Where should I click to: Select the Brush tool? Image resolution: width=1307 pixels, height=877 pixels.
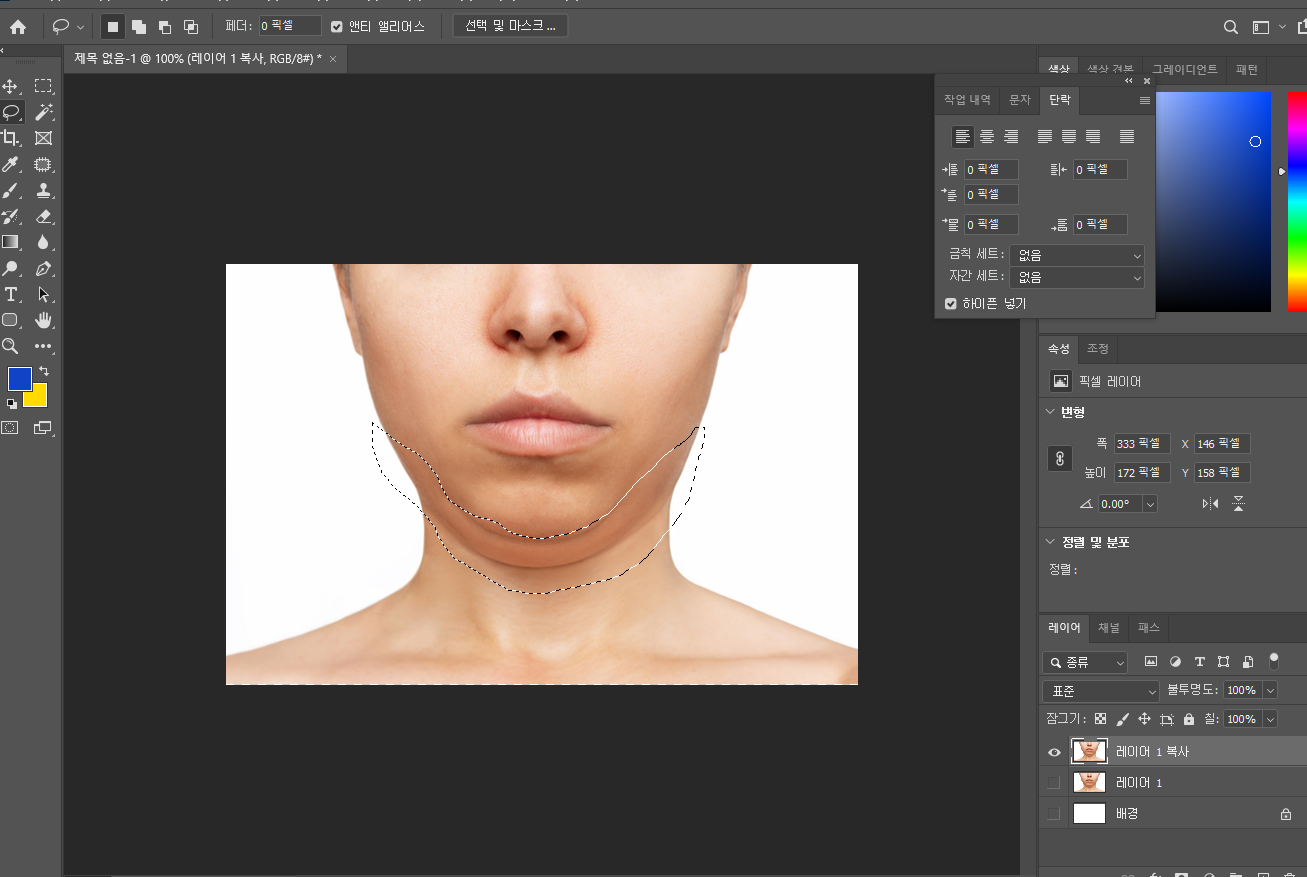[x=11, y=191]
